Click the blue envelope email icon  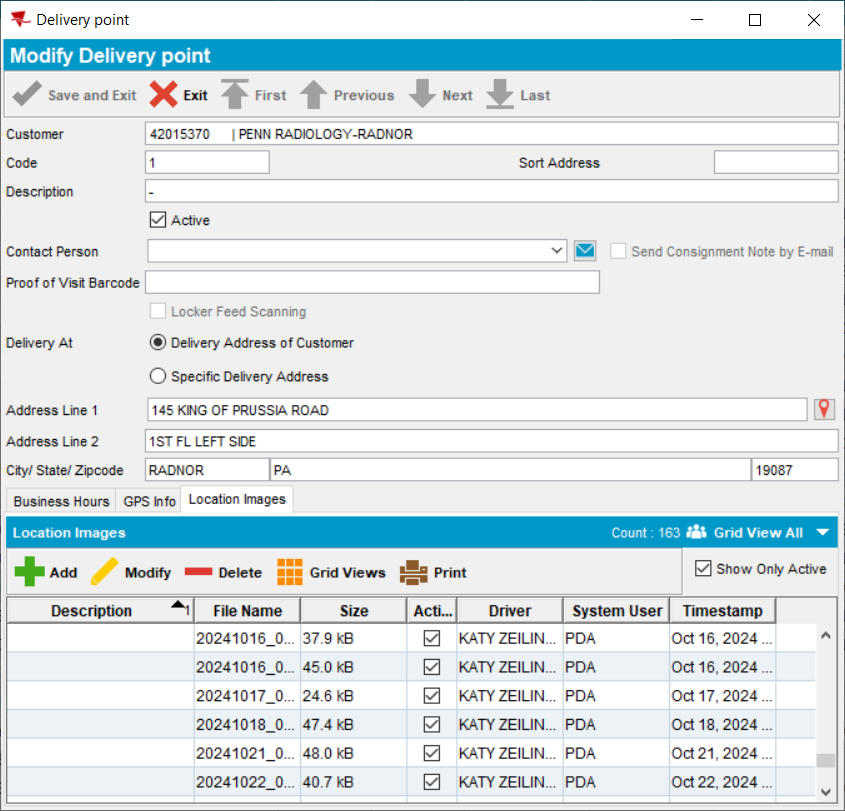click(x=585, y=251)
